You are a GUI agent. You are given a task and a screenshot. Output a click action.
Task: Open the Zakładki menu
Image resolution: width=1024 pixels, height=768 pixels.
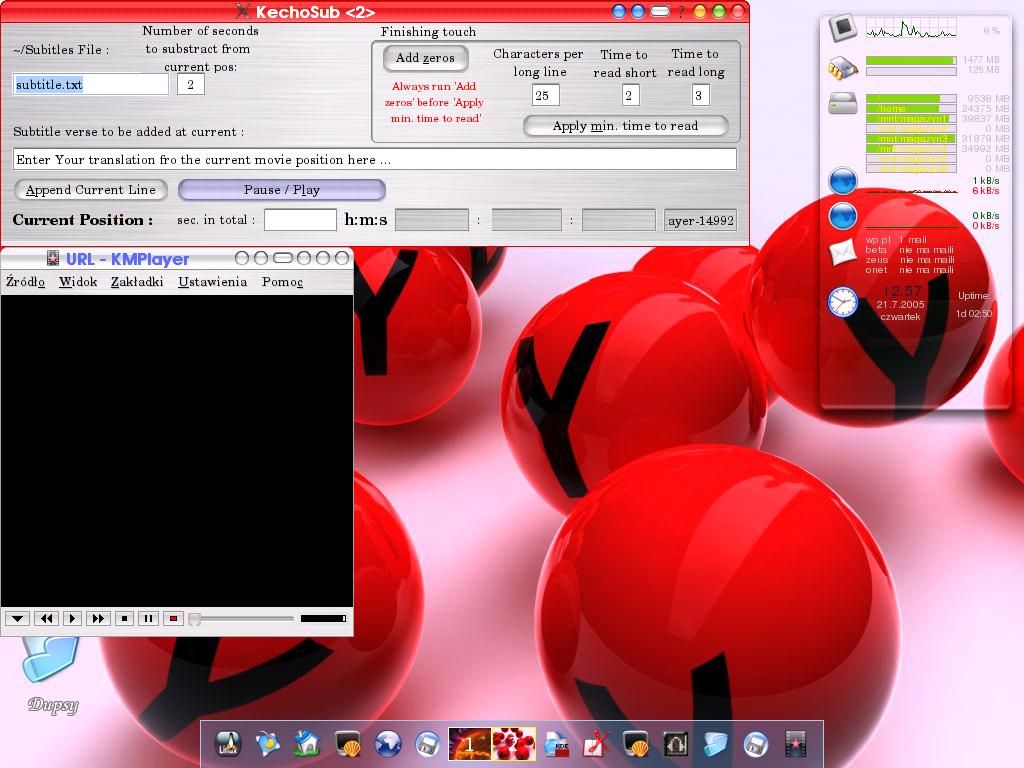pyautogui.click(x=137, y=281)
